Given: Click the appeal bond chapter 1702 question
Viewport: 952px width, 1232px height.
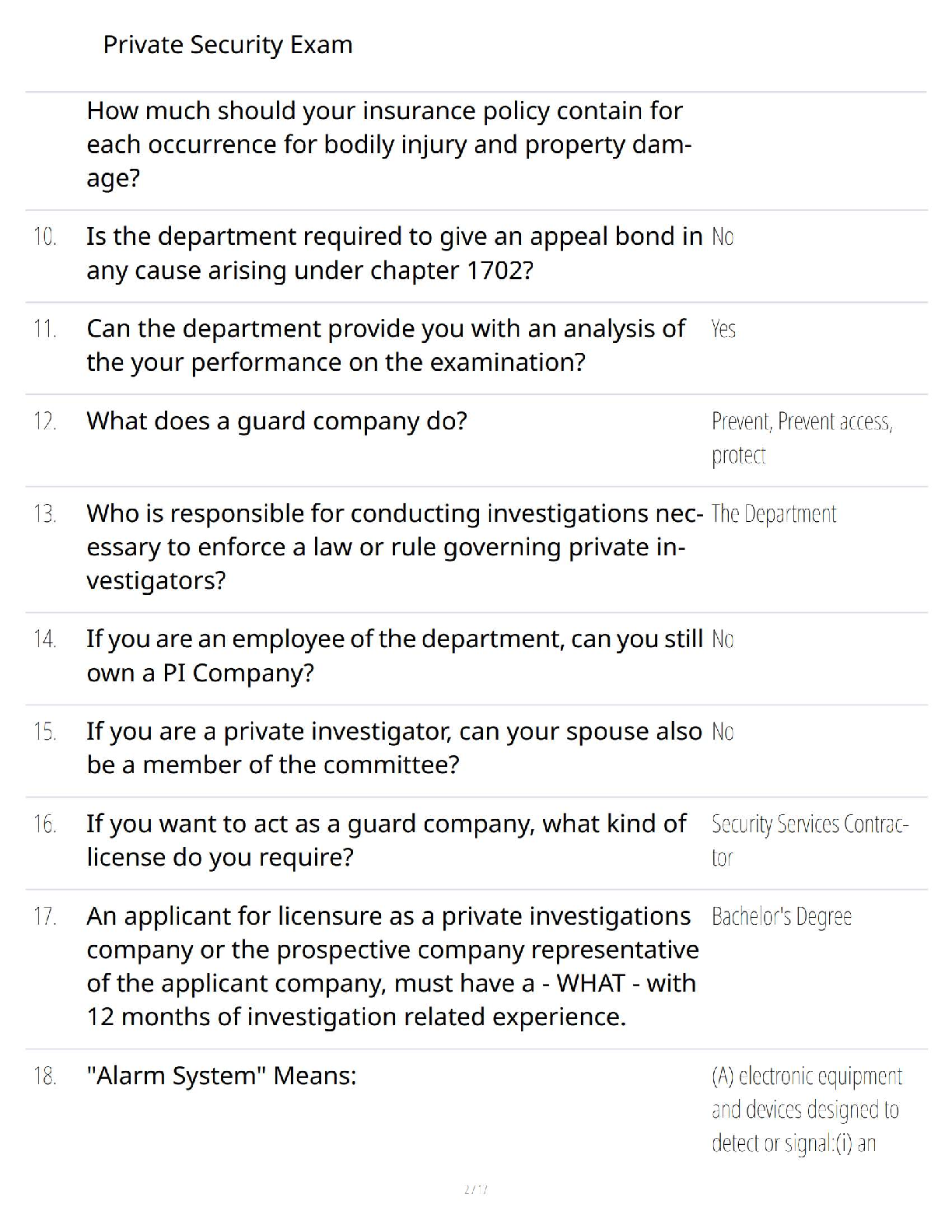Looking at the screenshot, I should point(394,254).
